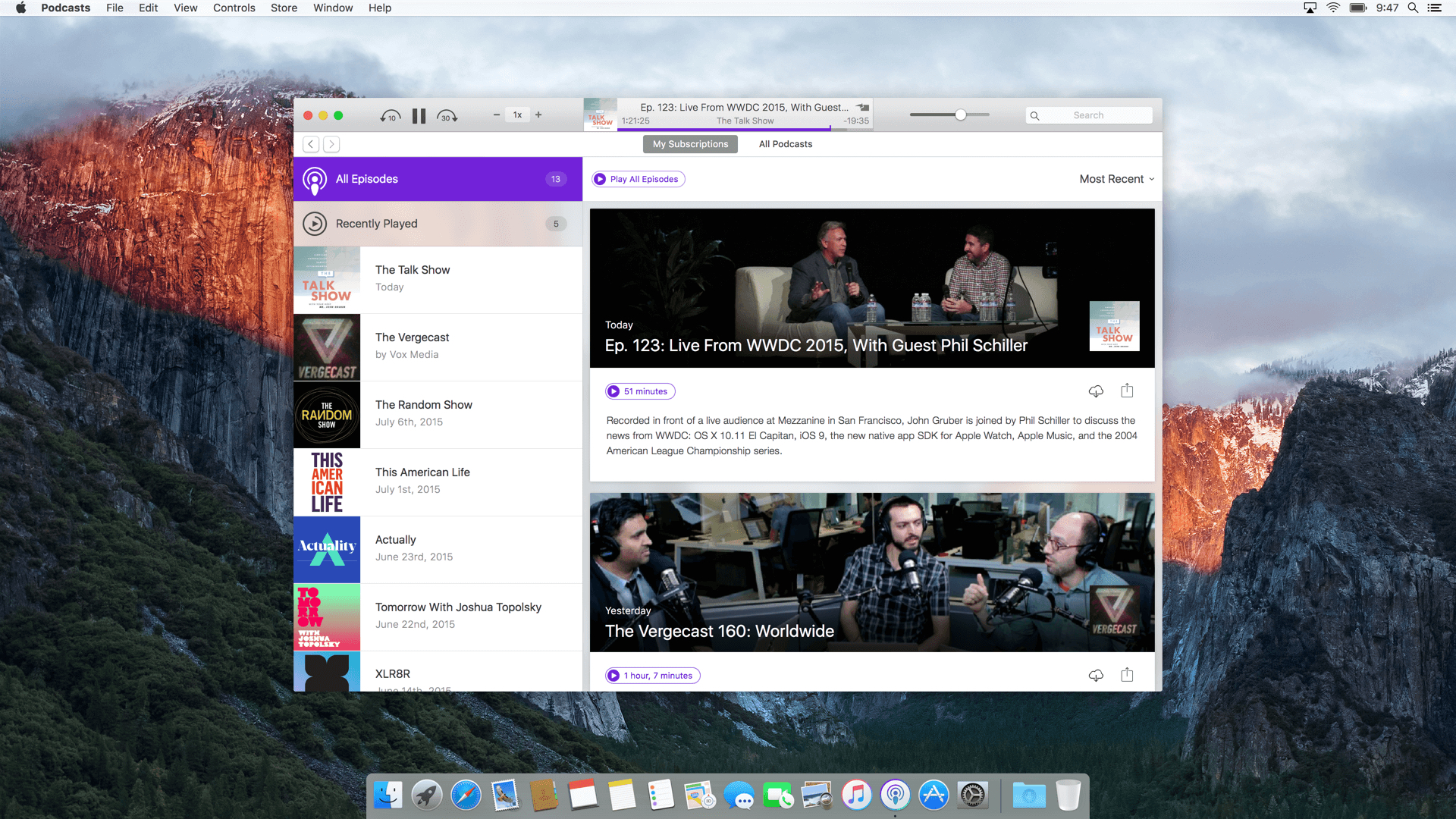Open Messages from the Dock
The image size is (1456, 819).
point(739,795)
